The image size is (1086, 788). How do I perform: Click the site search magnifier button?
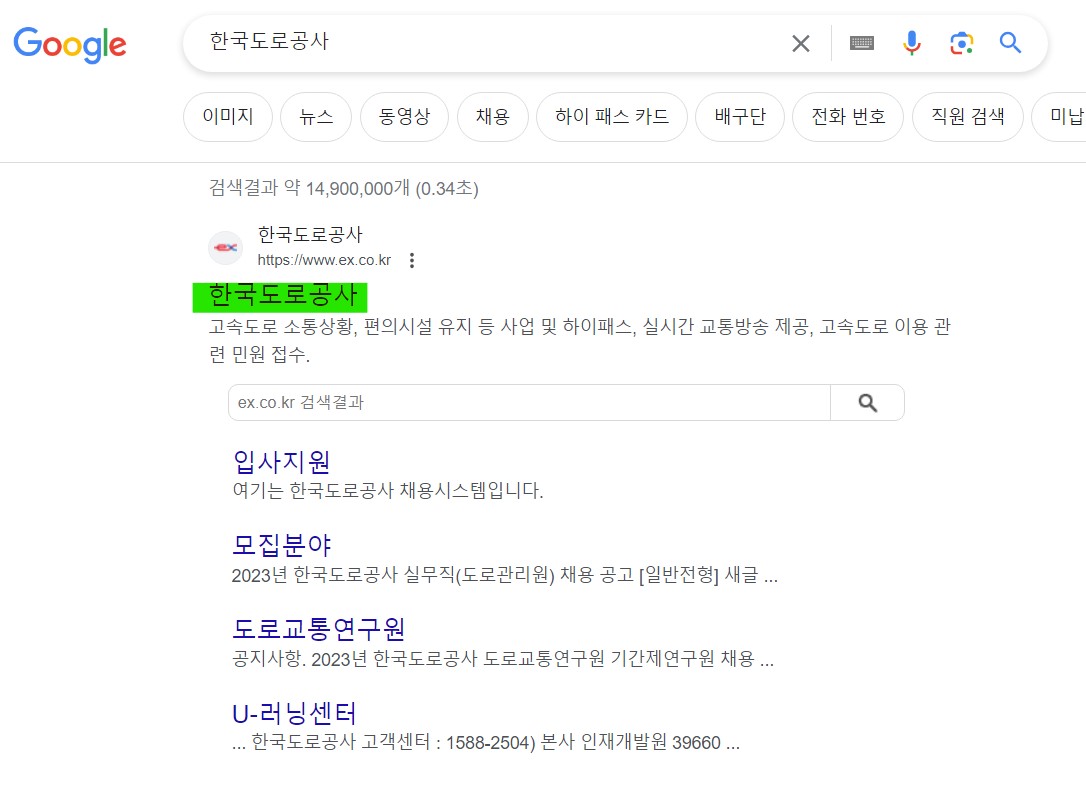pos(867,402)
